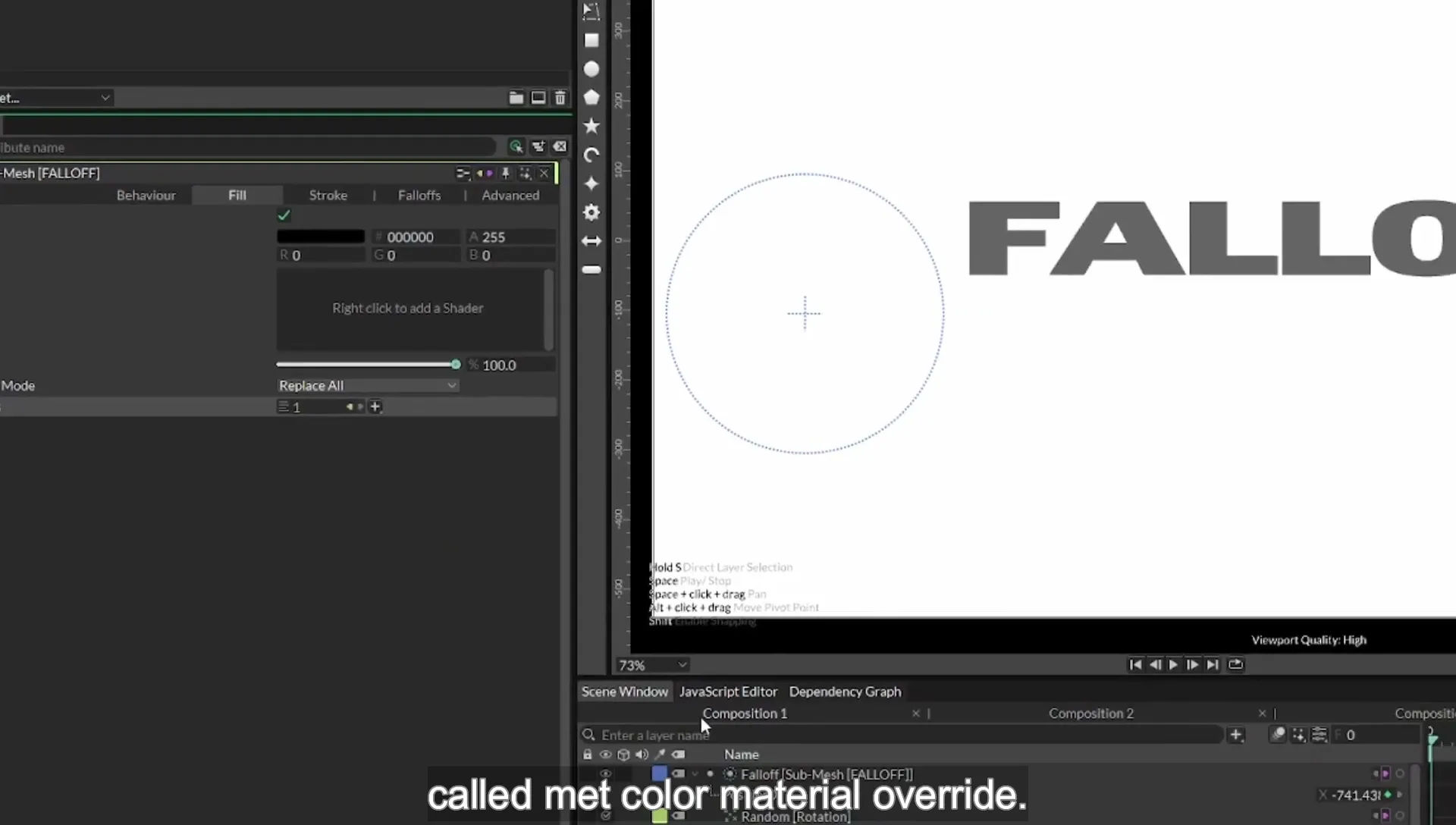Click the monitor icon in preset bar
Viewport: 1456px width, 825px height.
tap(538, 98)
